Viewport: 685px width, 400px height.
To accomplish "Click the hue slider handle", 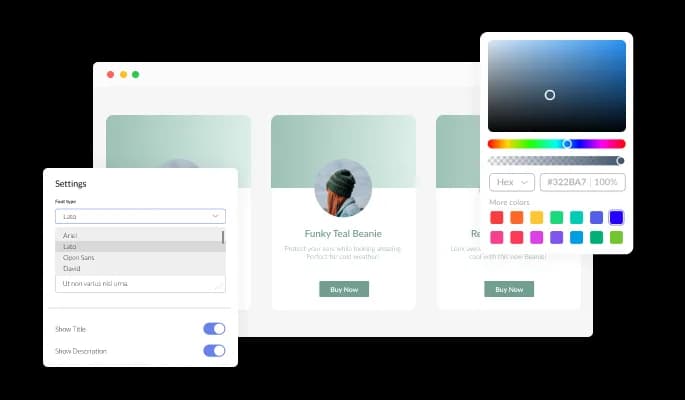I will click(x=567, y=144).
